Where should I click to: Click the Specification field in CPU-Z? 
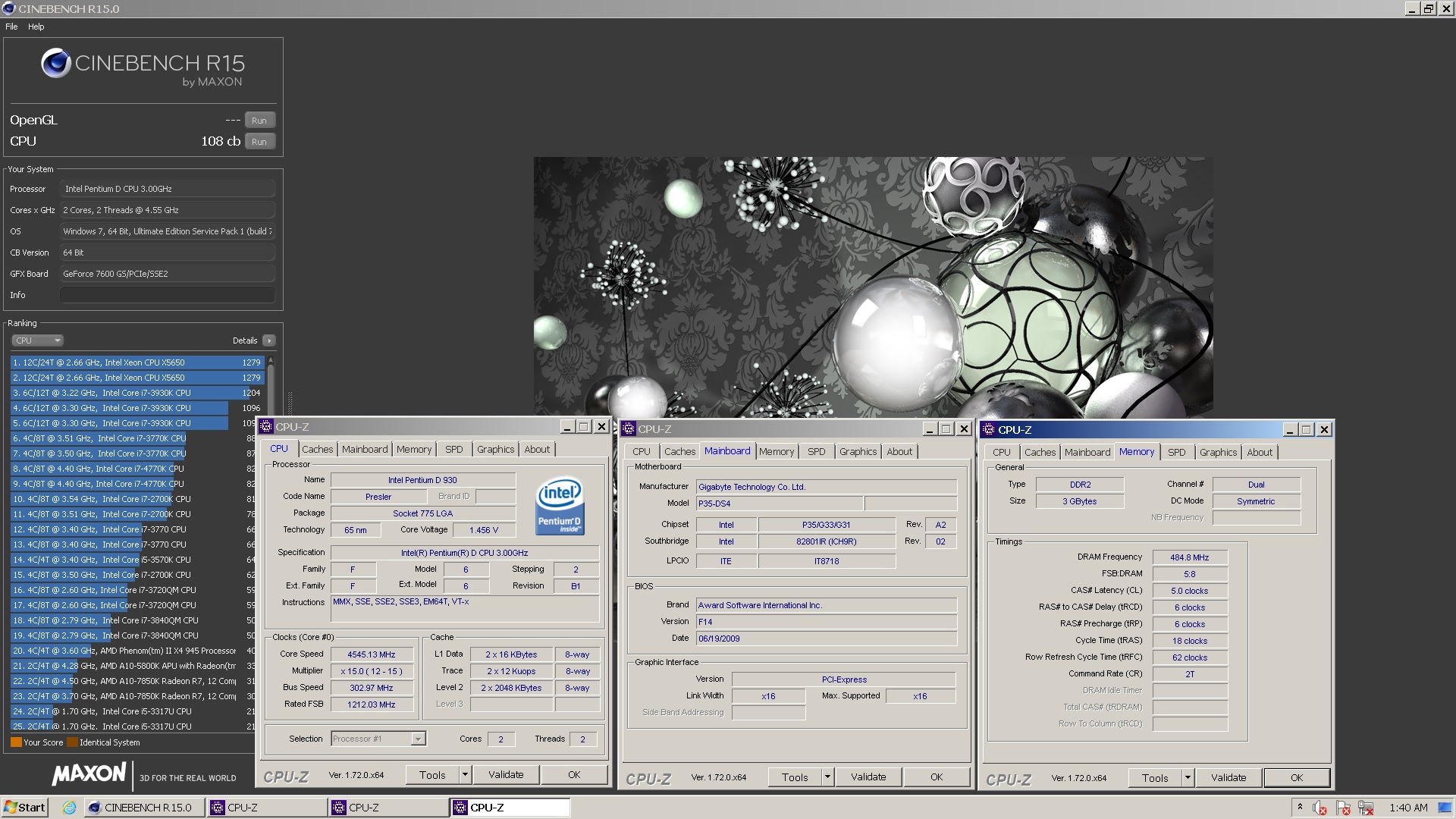click(465, 553)
